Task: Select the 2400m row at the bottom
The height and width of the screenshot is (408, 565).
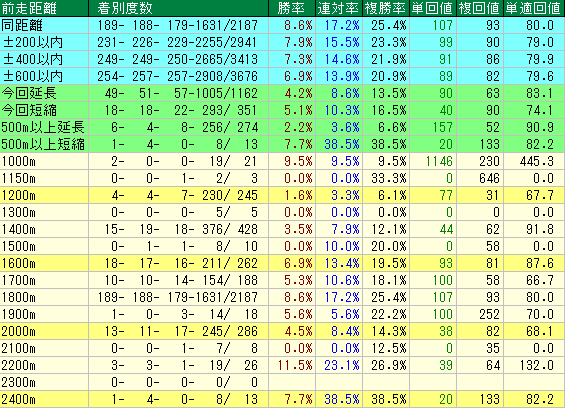Action: tap(282, 399)
